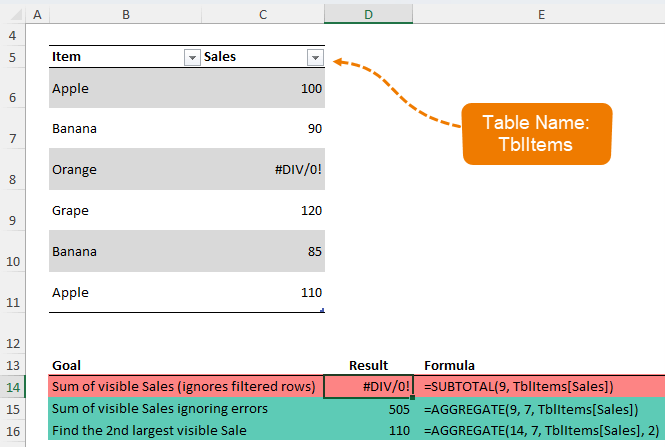Select 'Sum of visible Sales ignoring errors' cell
The height and width of the screenshot is (447, 665).
186,409
